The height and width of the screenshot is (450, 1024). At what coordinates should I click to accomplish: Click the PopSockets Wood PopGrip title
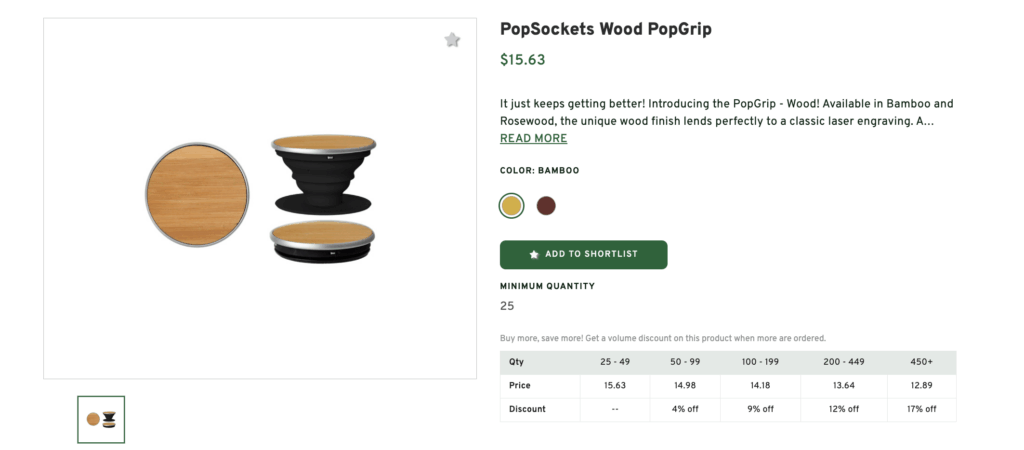tap(605, 29)
